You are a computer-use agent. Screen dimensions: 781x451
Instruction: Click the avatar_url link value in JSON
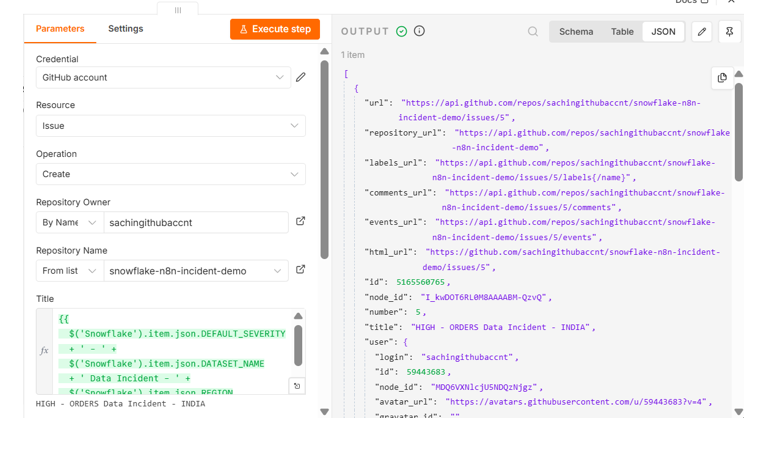click(578, 402)
